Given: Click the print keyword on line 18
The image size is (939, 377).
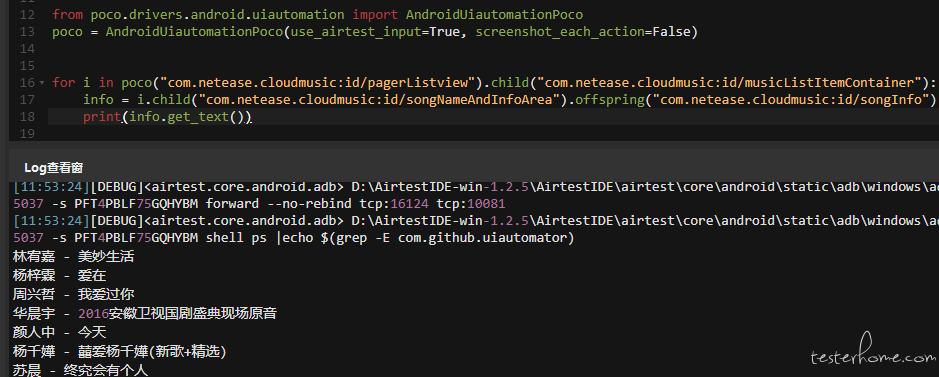Looking at the screenshot, I should 102,117.
